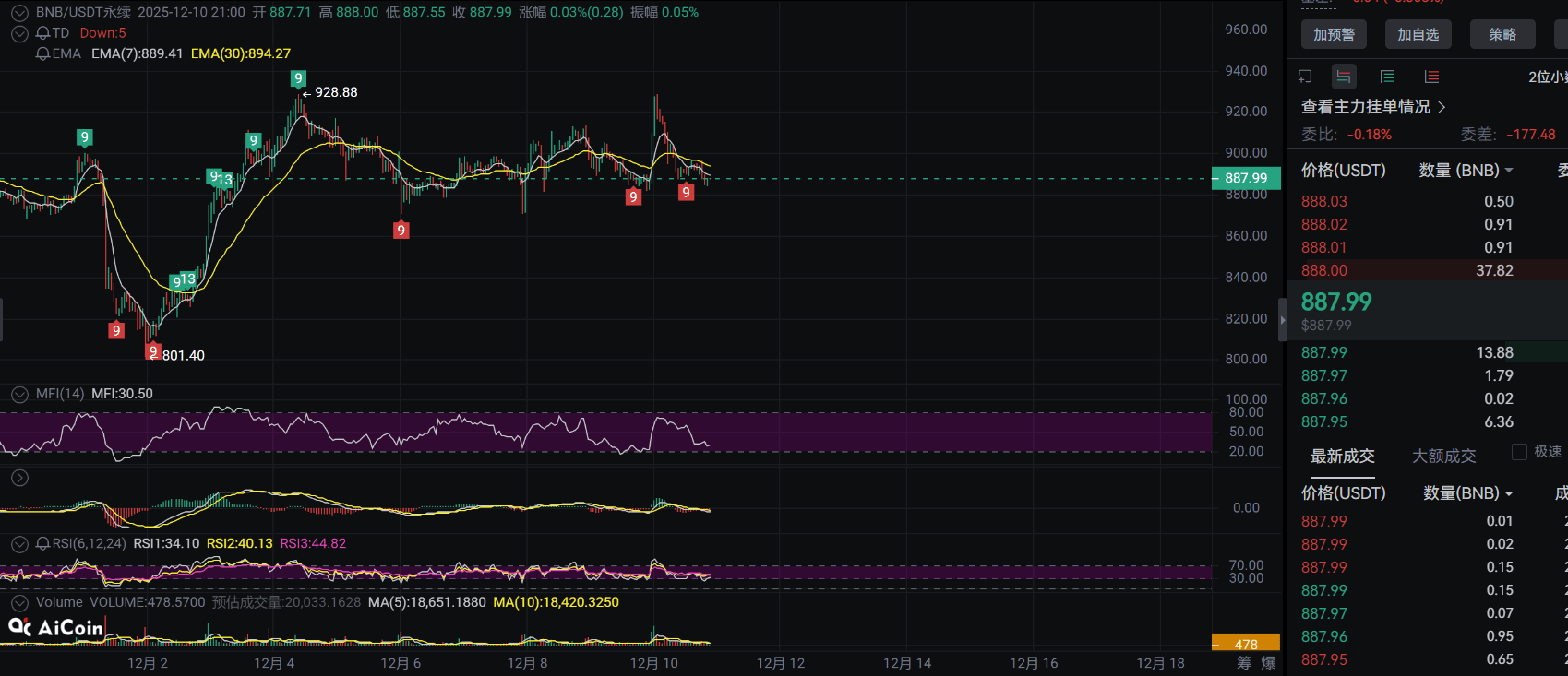Collapse the MFI(14) indicator panel
This screenshot has height=676, width=1568.
[x=19, y=394]
